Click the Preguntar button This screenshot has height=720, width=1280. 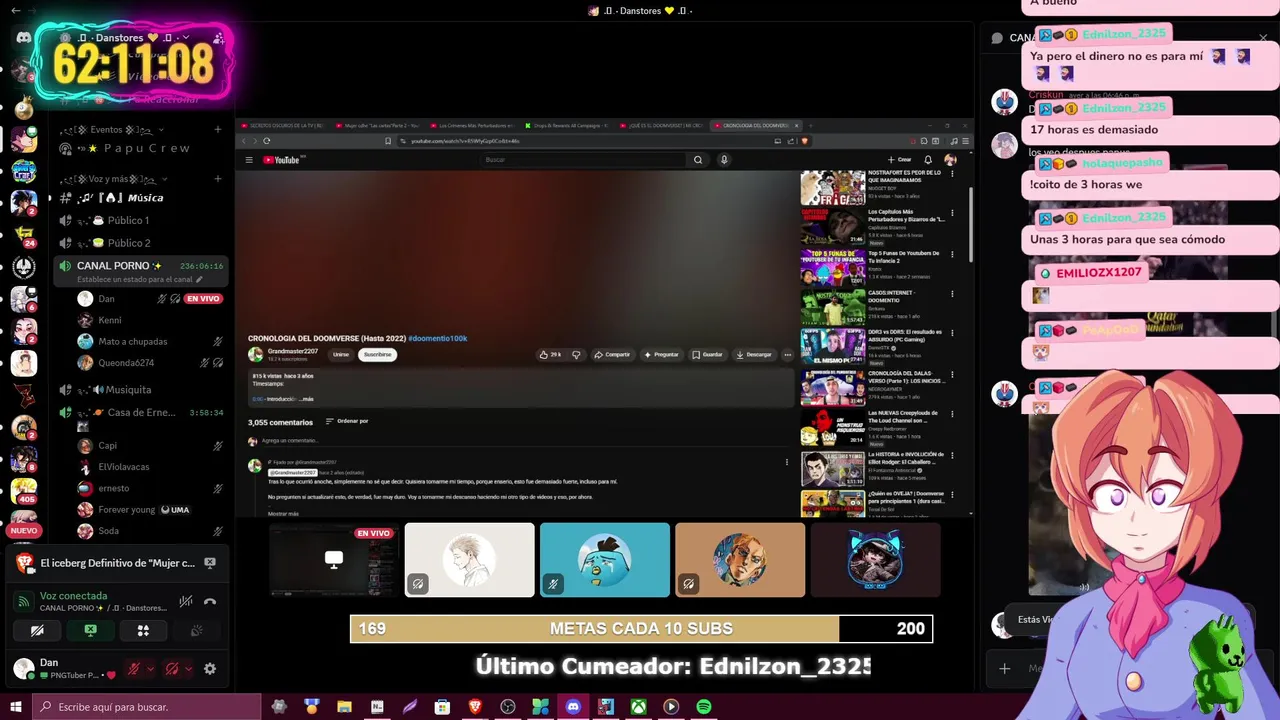661,355
